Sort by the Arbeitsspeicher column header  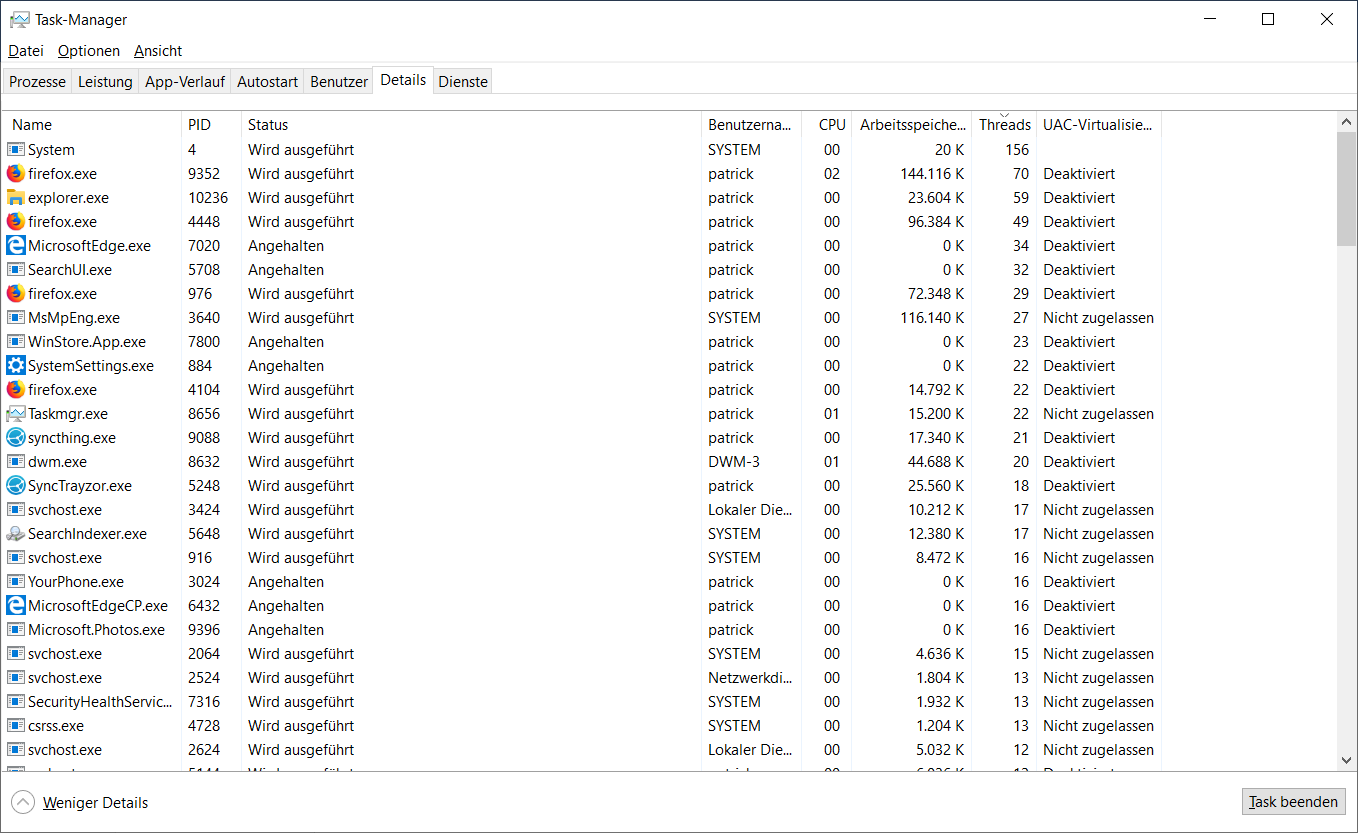(912, 125)
